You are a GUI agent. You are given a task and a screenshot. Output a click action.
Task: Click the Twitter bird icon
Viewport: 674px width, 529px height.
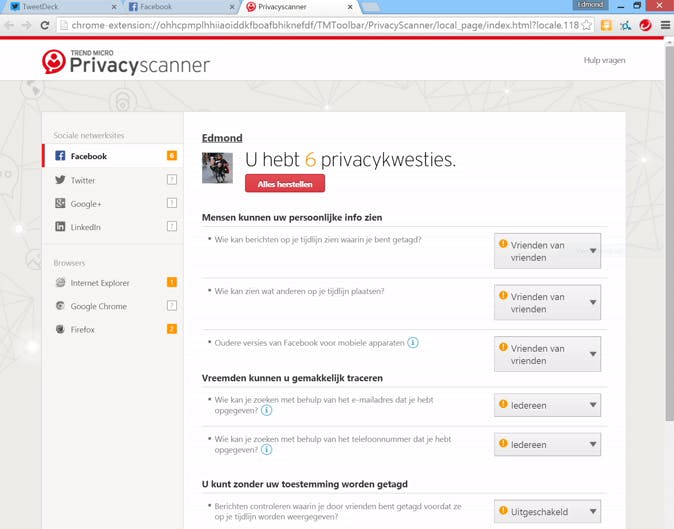[60, 180]
